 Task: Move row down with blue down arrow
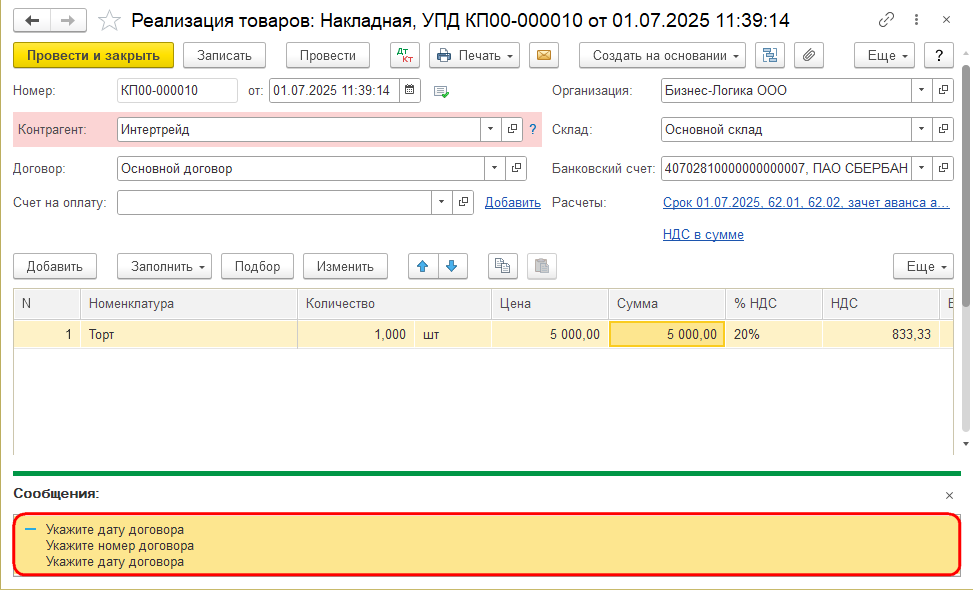[x=452, y=266]
